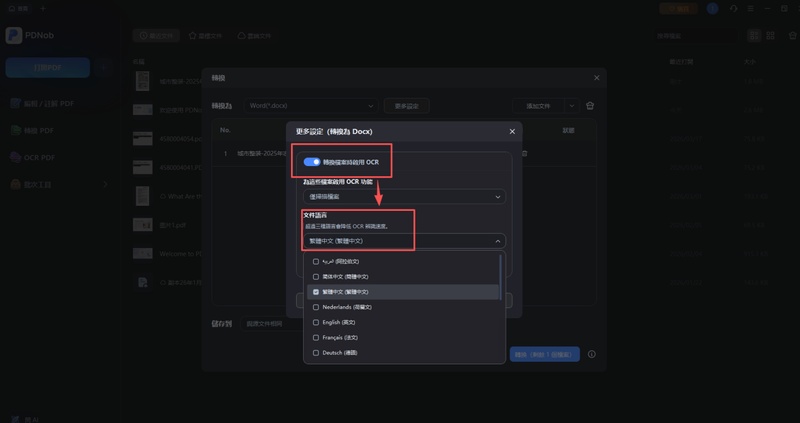
Task: Check the Français language checkbox
Action: [316, 338]
